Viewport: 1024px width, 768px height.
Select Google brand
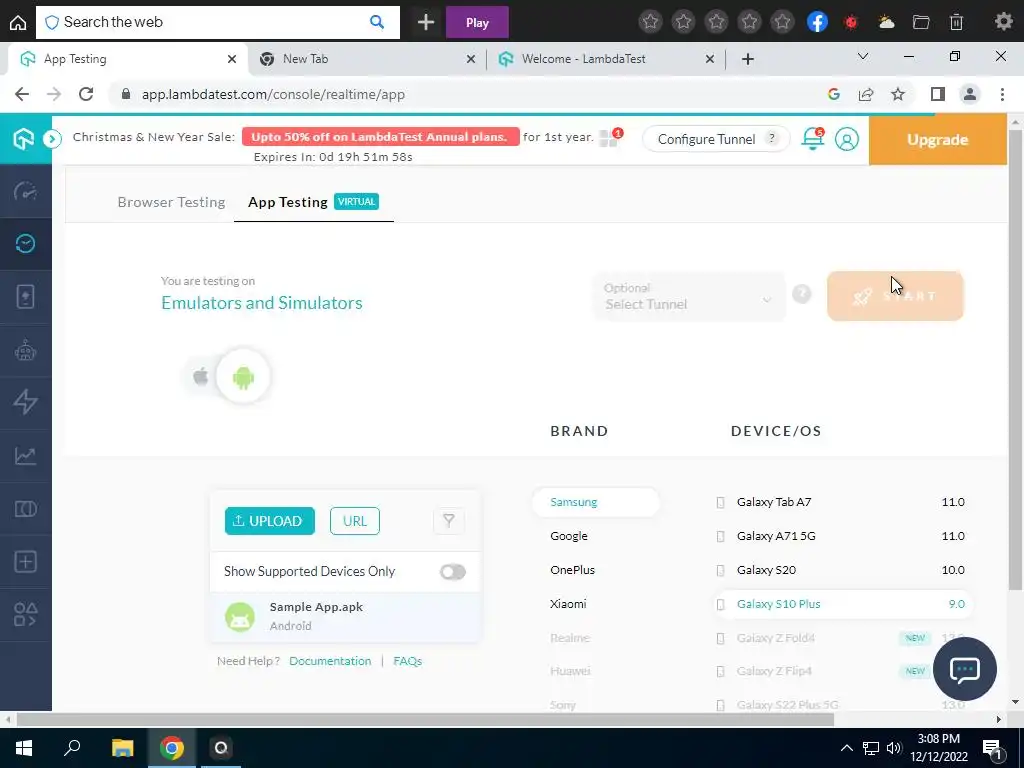(569, 536)
